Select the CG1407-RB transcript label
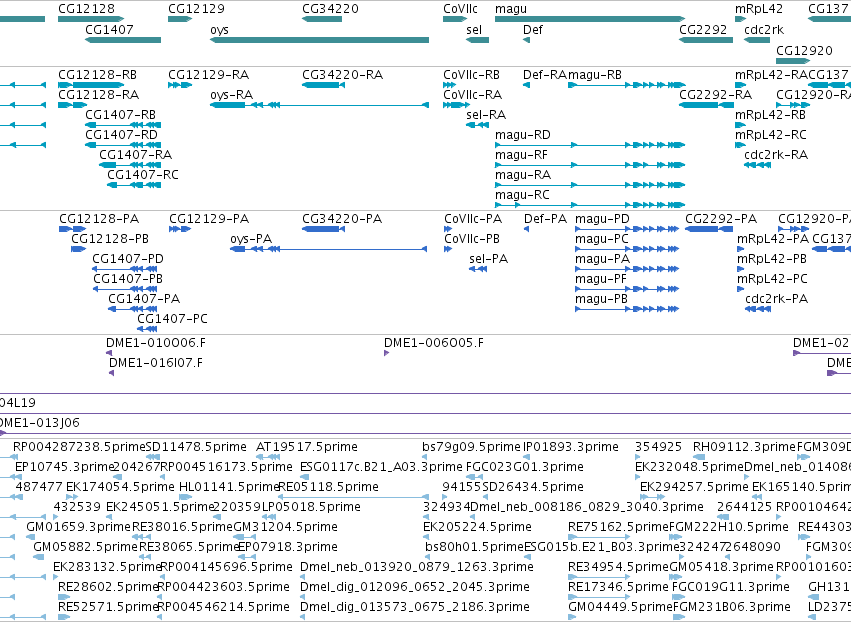Image resolution: width=851 pixels, height=622 pixels. [x=120, y=115]
